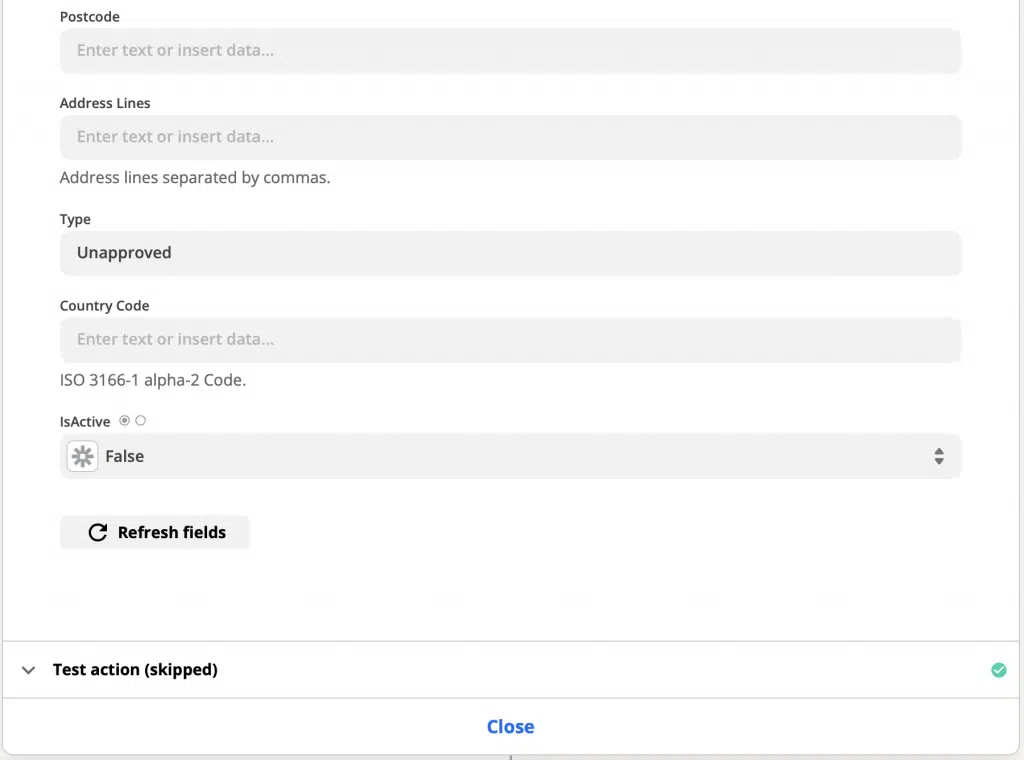
Task: Open the IsActive False dropdown
Action: 510,456
